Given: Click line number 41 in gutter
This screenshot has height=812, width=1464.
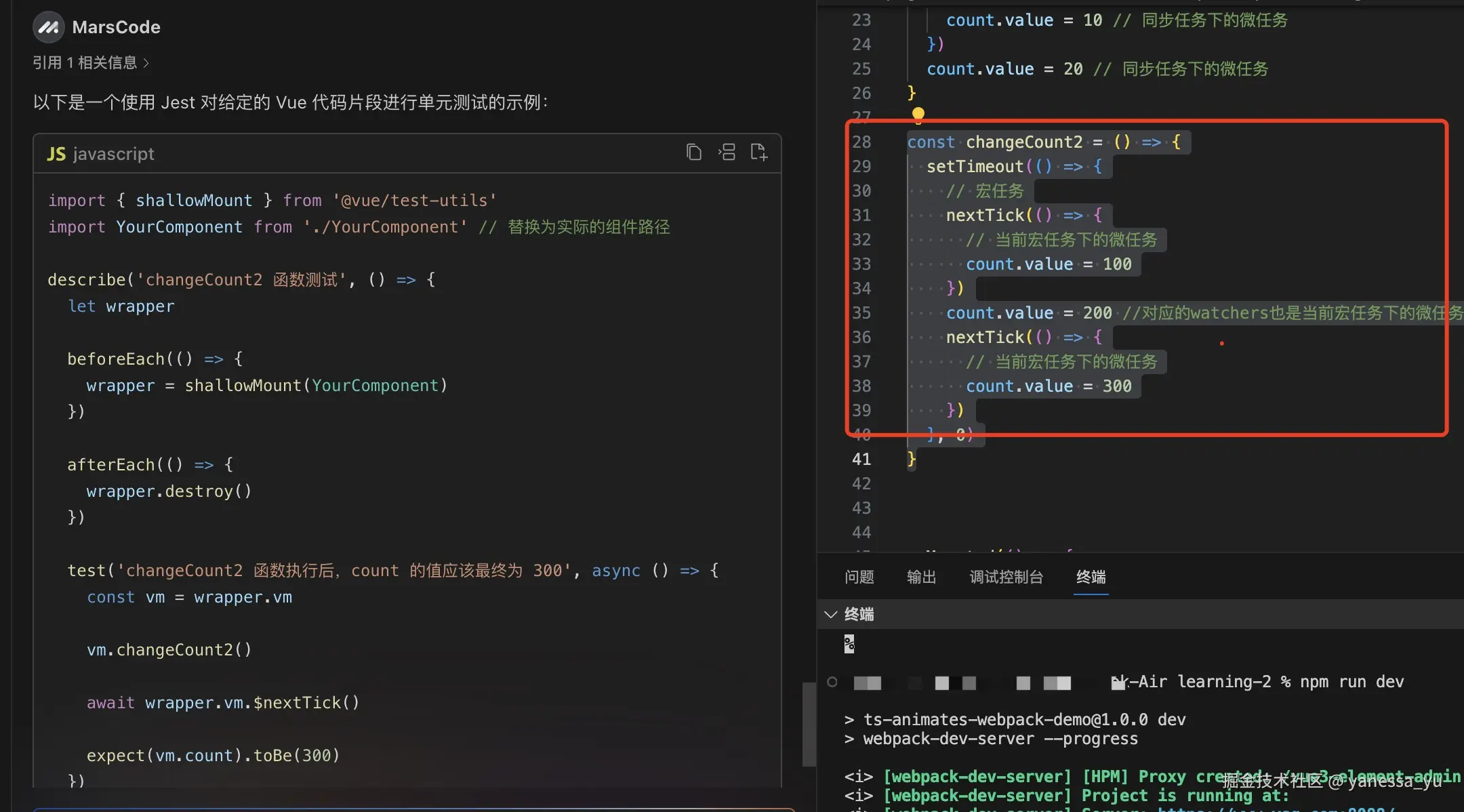Looking at the screenshot, I should coord(861,459).
